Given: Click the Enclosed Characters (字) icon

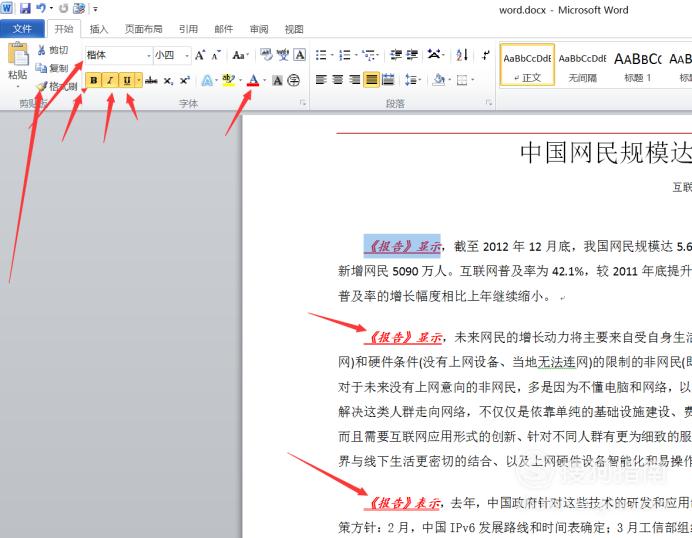Looking at the screenshot, I should point(293,80).
